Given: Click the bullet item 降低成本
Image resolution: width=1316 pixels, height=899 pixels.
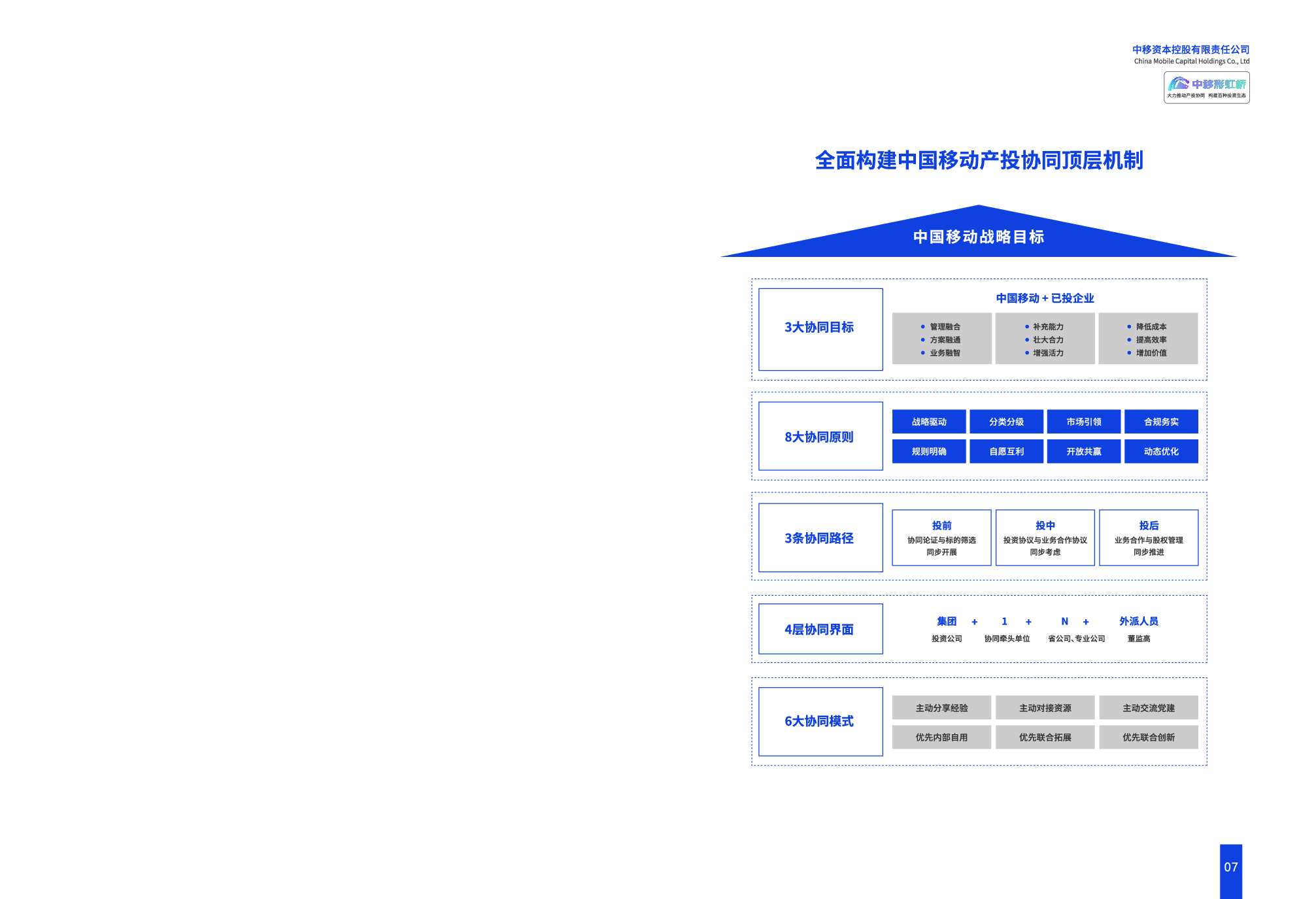Looking at the screenshot, I should pos(1151,327).
